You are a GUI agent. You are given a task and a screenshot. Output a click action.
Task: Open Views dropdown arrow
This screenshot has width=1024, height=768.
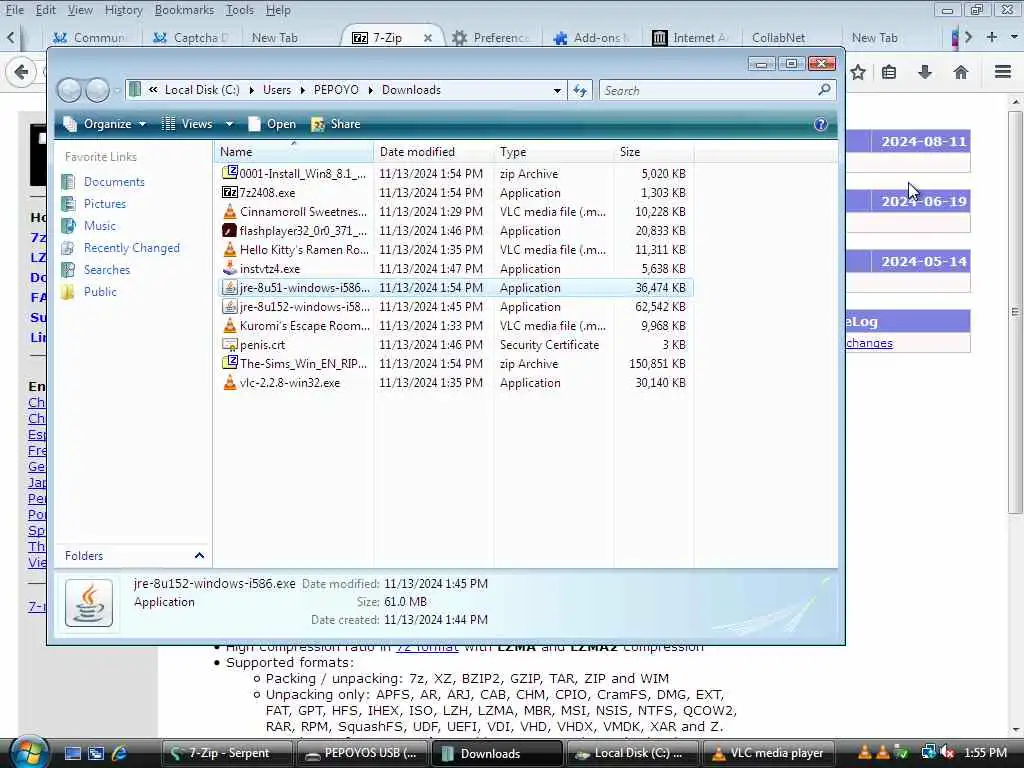pyautogui.click(x=229, y=124)
